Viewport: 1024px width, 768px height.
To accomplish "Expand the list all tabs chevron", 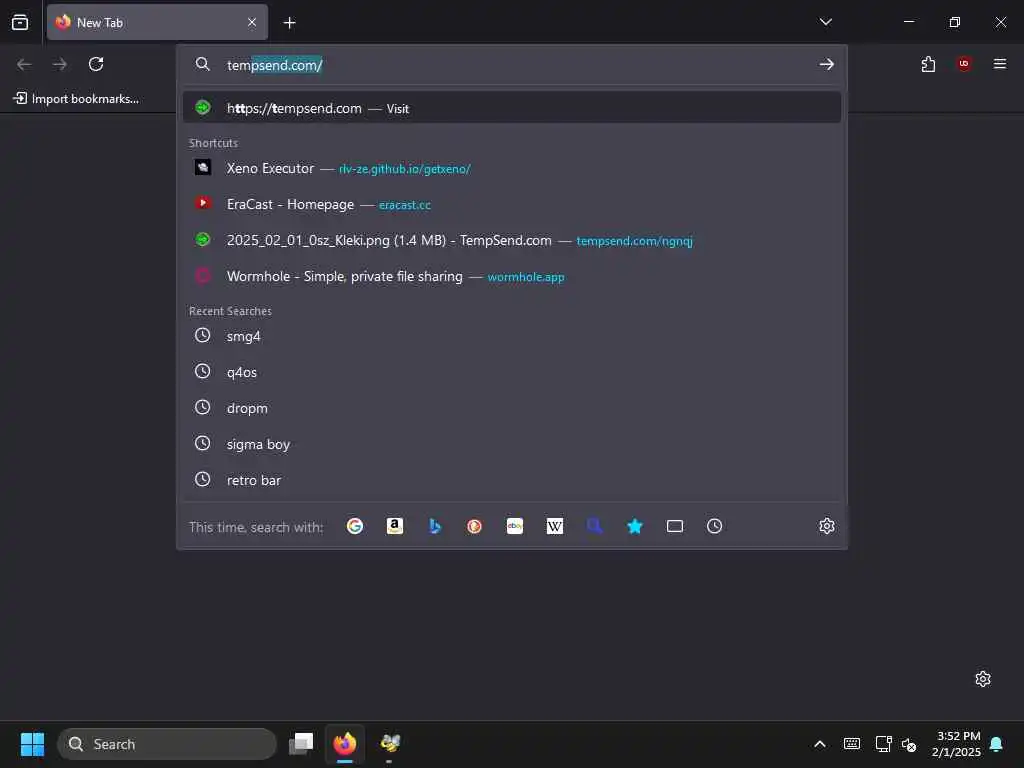I will click(825, 22).
